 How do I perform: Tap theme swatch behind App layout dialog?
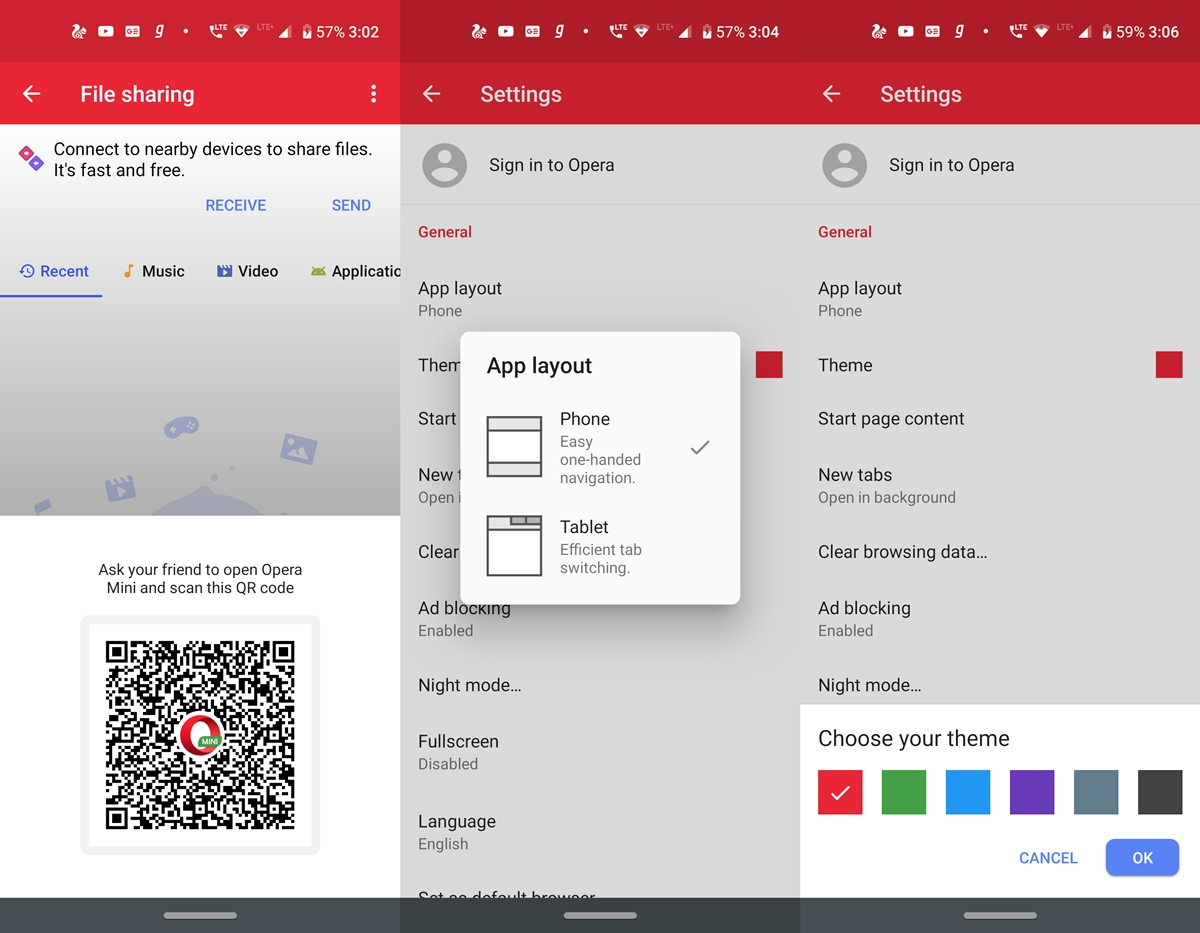pyautogui.click(x=769, y=365)
